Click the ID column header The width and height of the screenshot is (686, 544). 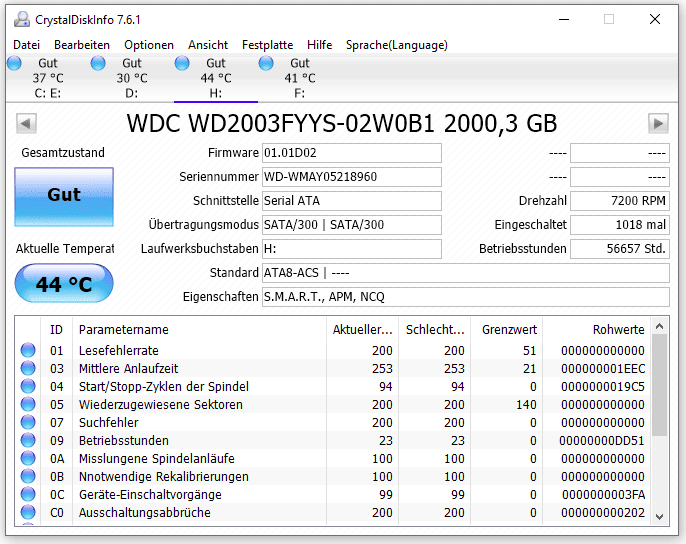(56, 330)
